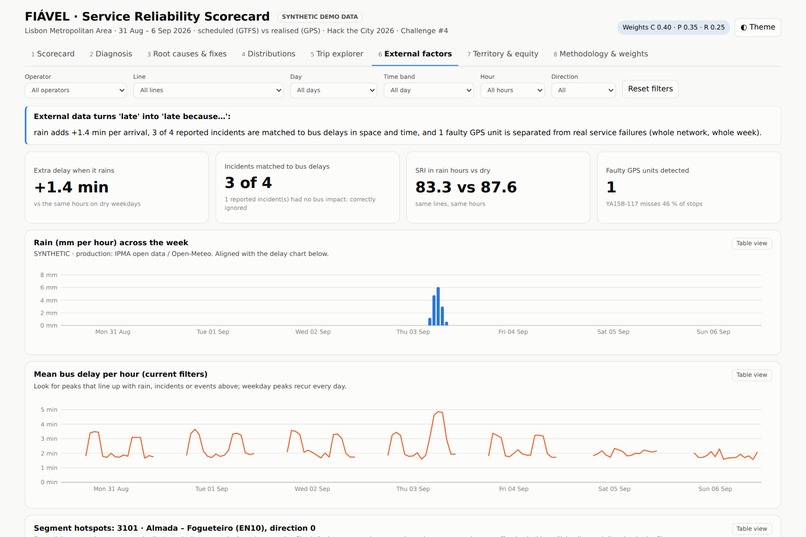This screenshot has height=537, width=806.
Task: Open the Trip explorer tab
Action: (337, 54)
